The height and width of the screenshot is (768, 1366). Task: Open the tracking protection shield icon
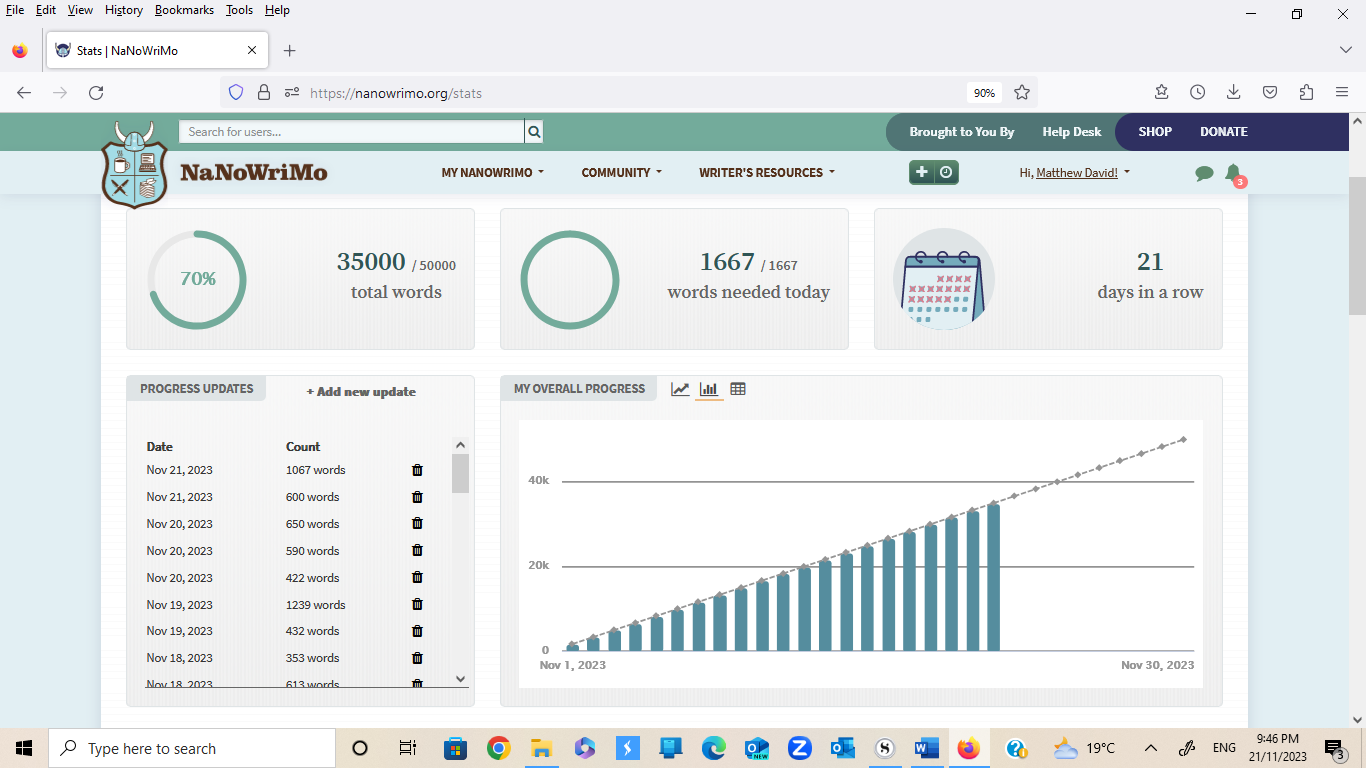236,92
